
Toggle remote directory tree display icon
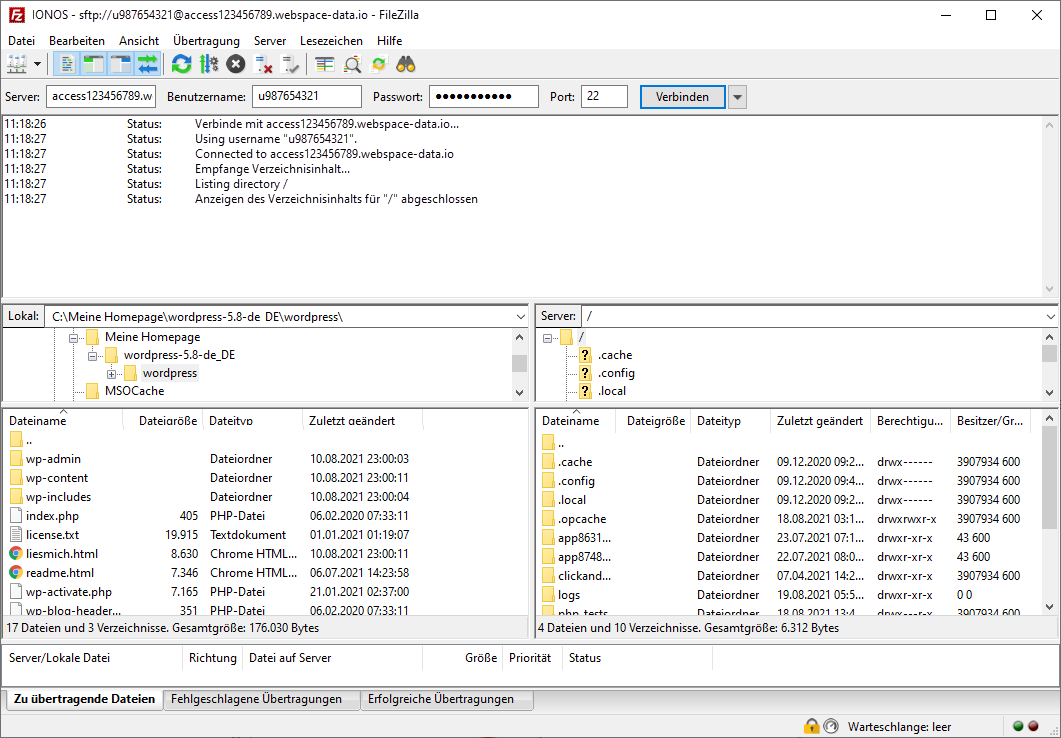point(120,64)
